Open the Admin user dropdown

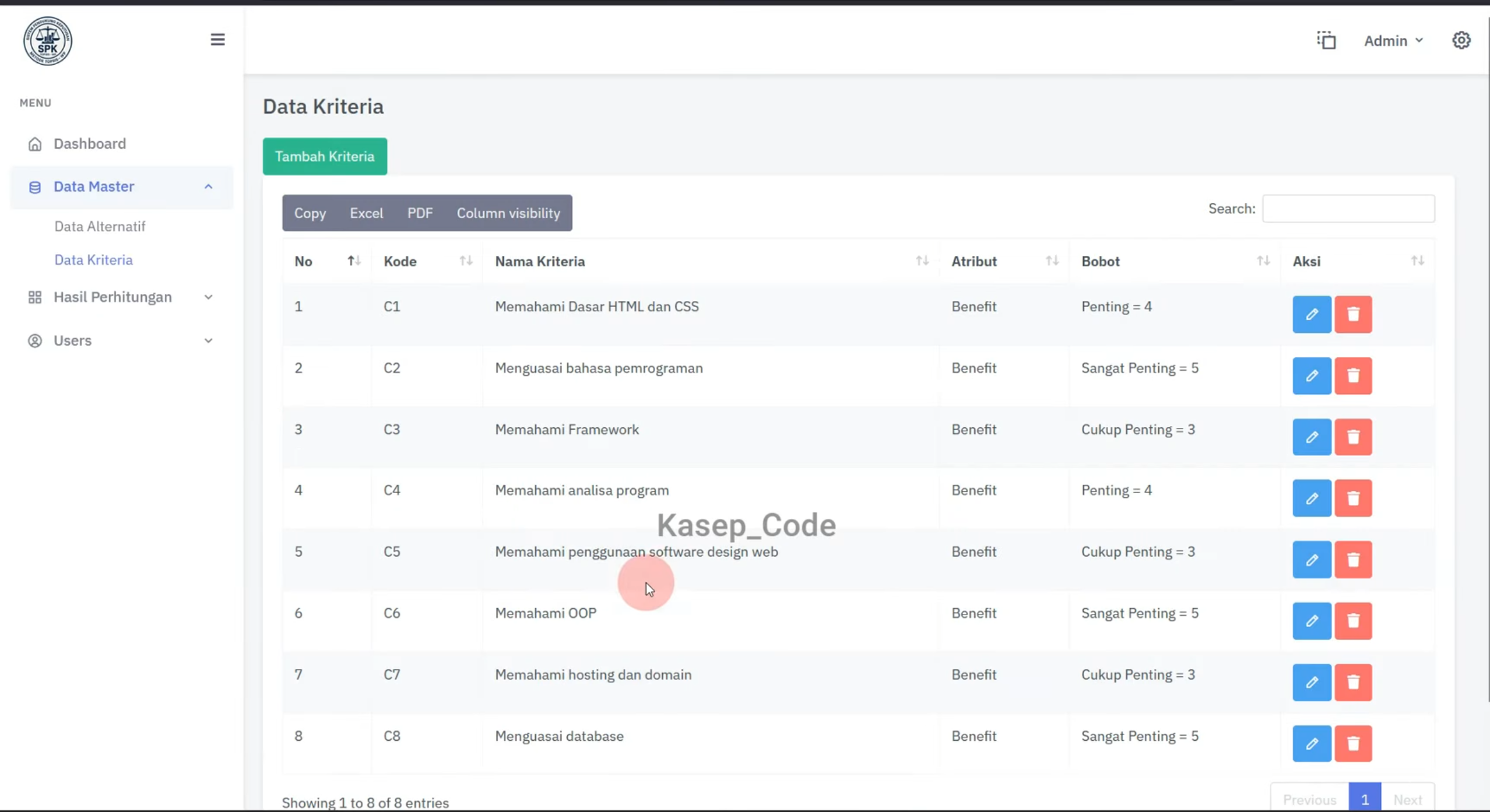click(x=1394, y=41)
